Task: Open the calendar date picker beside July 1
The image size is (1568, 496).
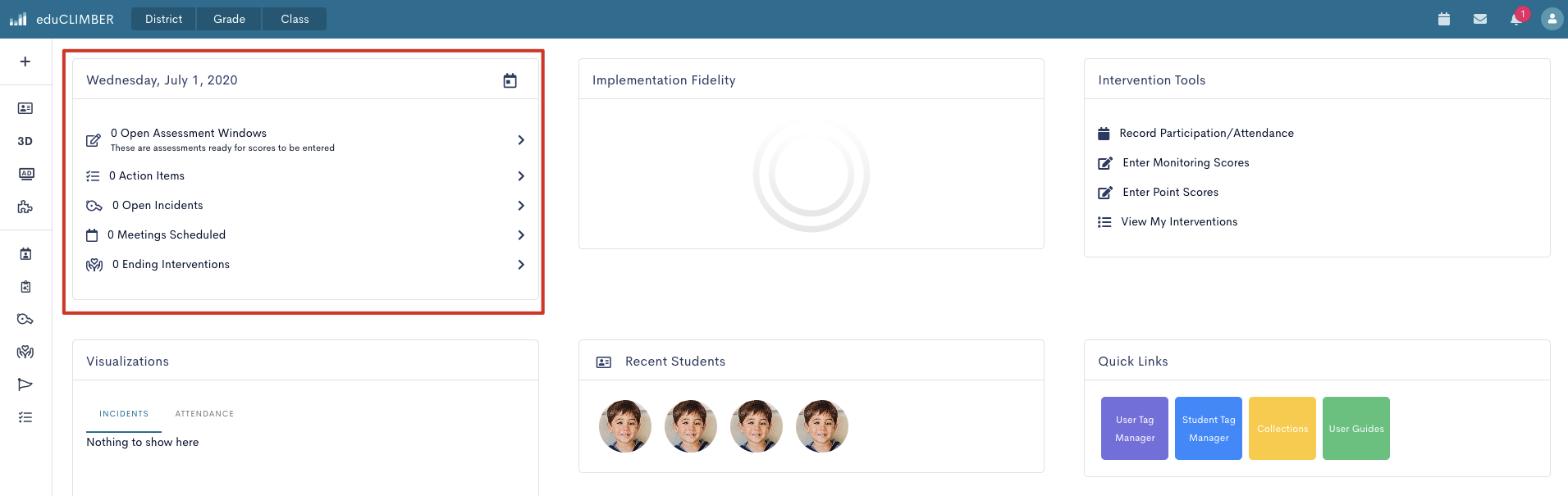Action: pyautogui.click(x=510, y=80)
